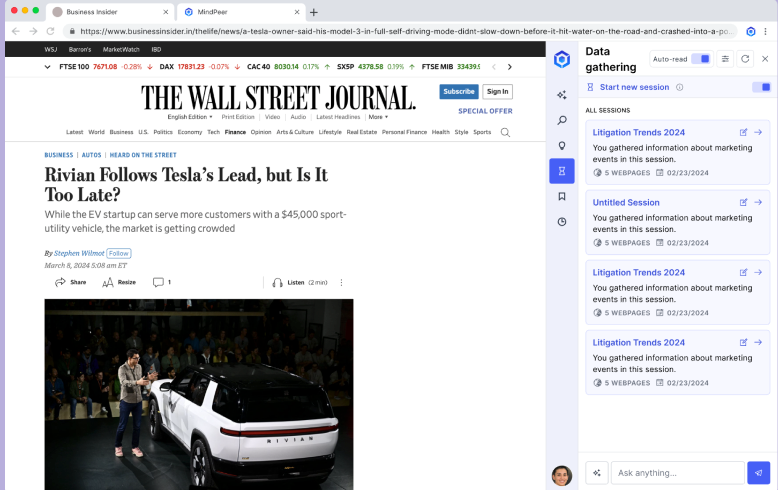Open article more options vertical dots

pyautogui.click(x=341, y=282)
